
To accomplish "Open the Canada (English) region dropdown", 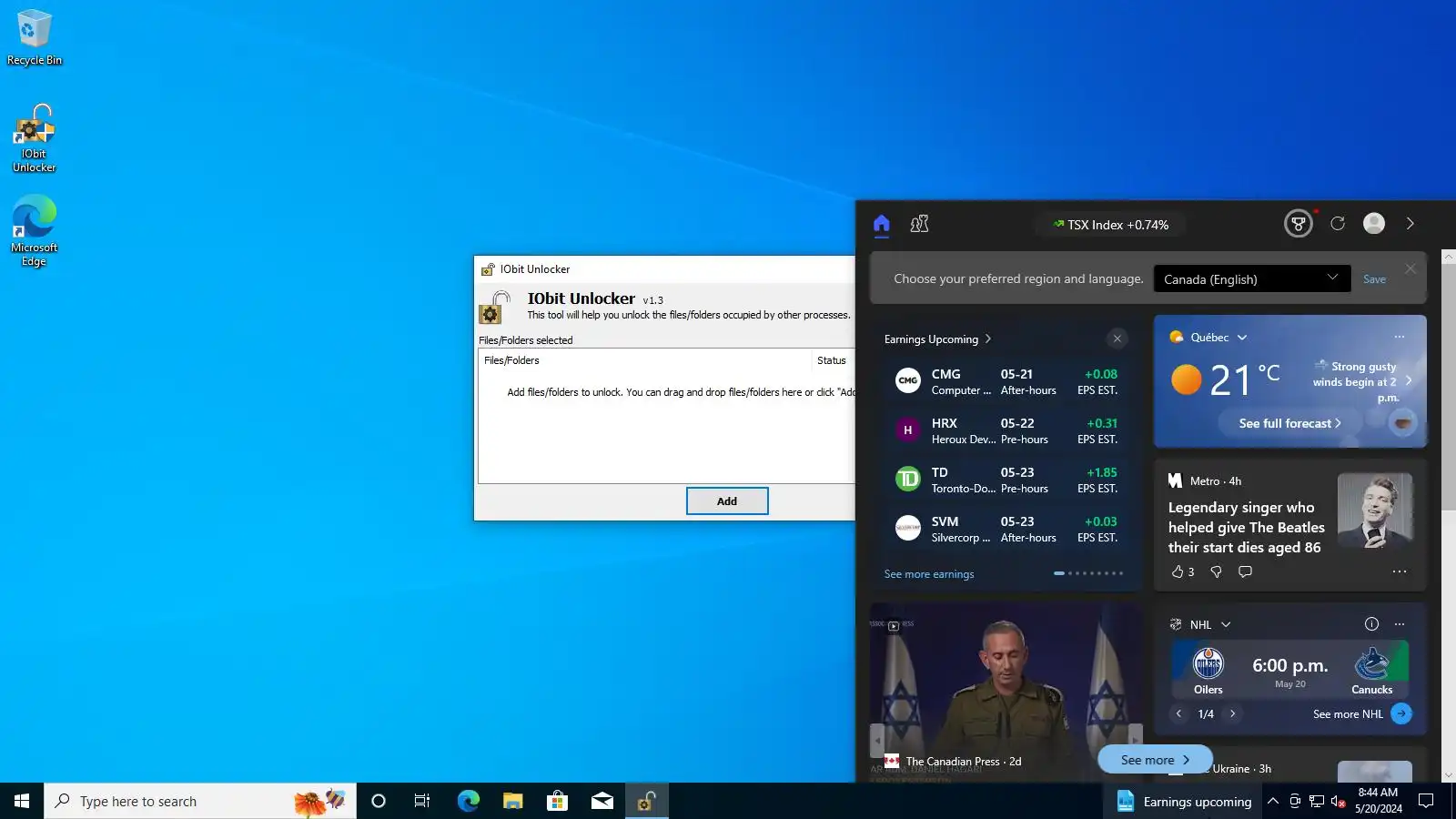I will click(x=1252, y=278).
